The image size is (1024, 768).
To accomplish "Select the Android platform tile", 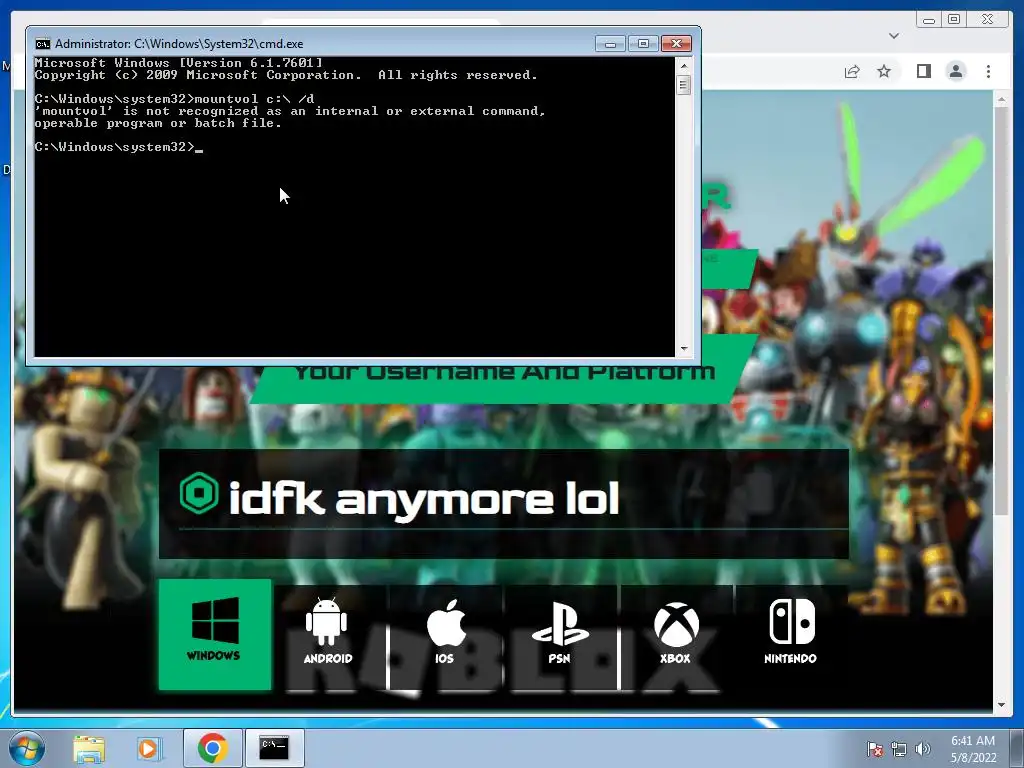I will point(328,631).
